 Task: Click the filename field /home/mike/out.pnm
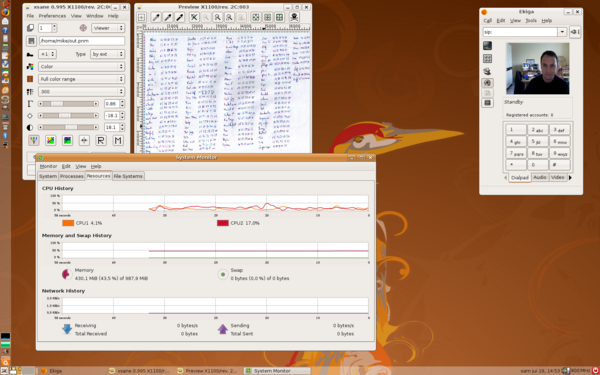coord(82,41)
